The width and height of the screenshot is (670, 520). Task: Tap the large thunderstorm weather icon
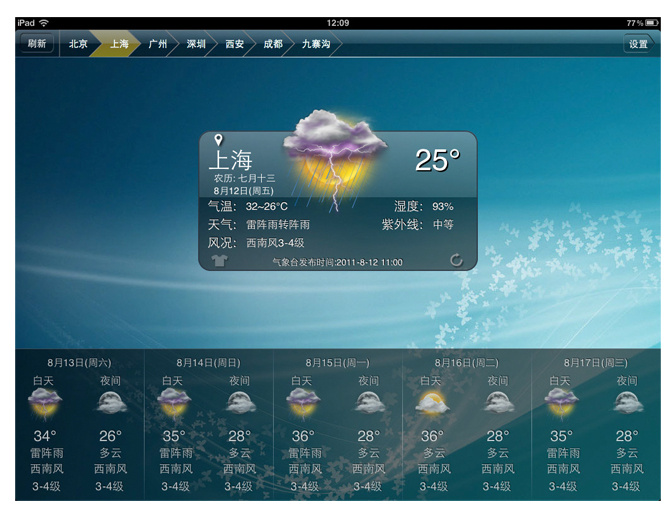[335, 159]
